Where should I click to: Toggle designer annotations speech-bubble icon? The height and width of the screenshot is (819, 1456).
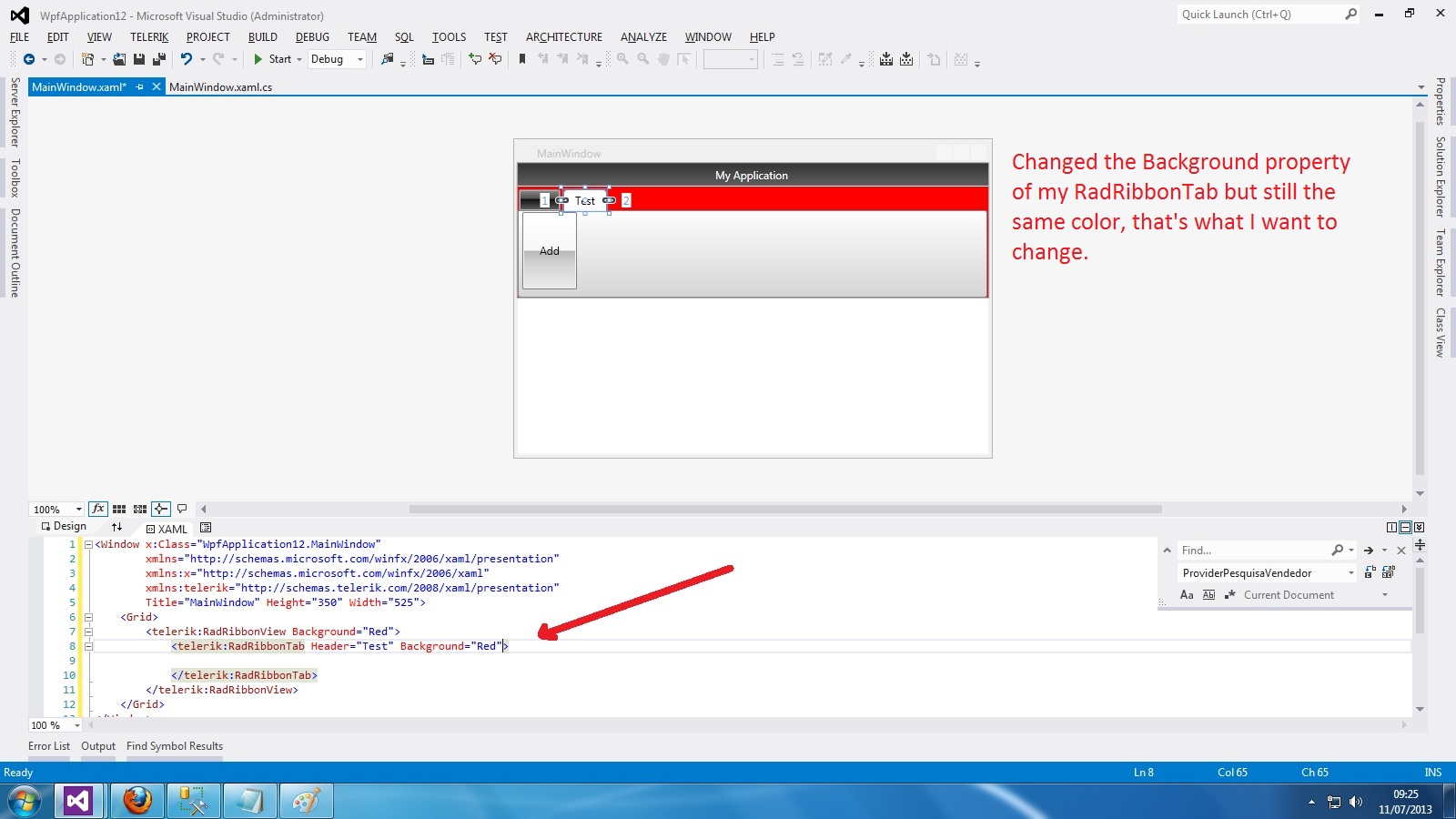coord(182,509)
